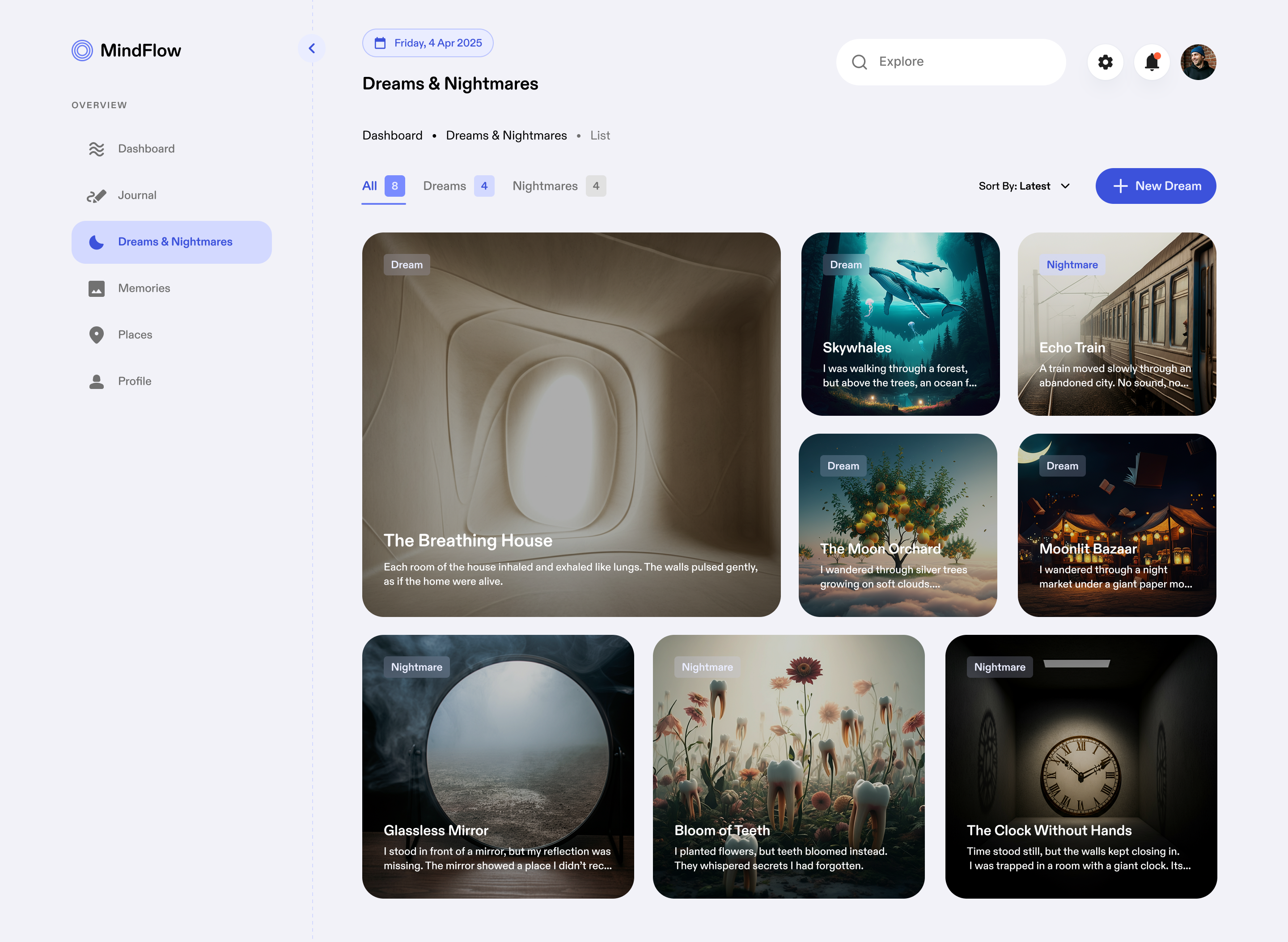Open Journal from the sidebar
Viewport: 1288px width, 942px height.
pos(172,195)
